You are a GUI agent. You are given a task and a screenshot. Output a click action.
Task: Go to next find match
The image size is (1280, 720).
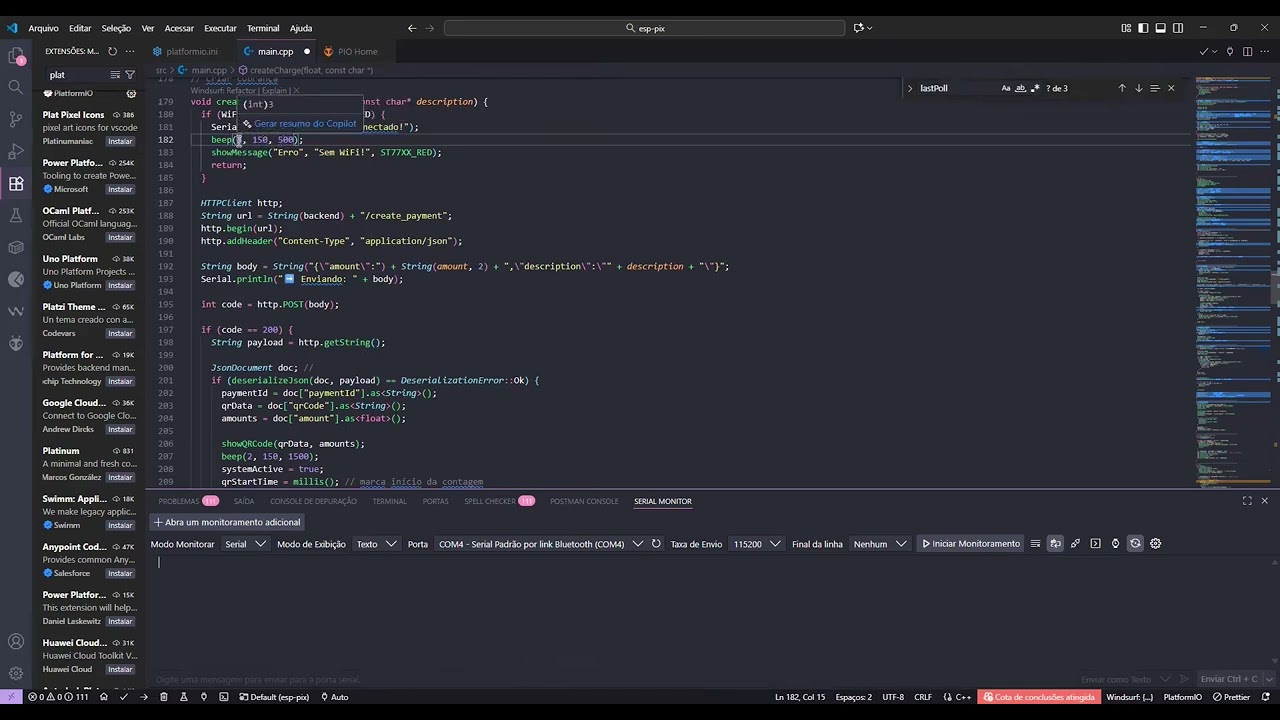pos(1138,88)
